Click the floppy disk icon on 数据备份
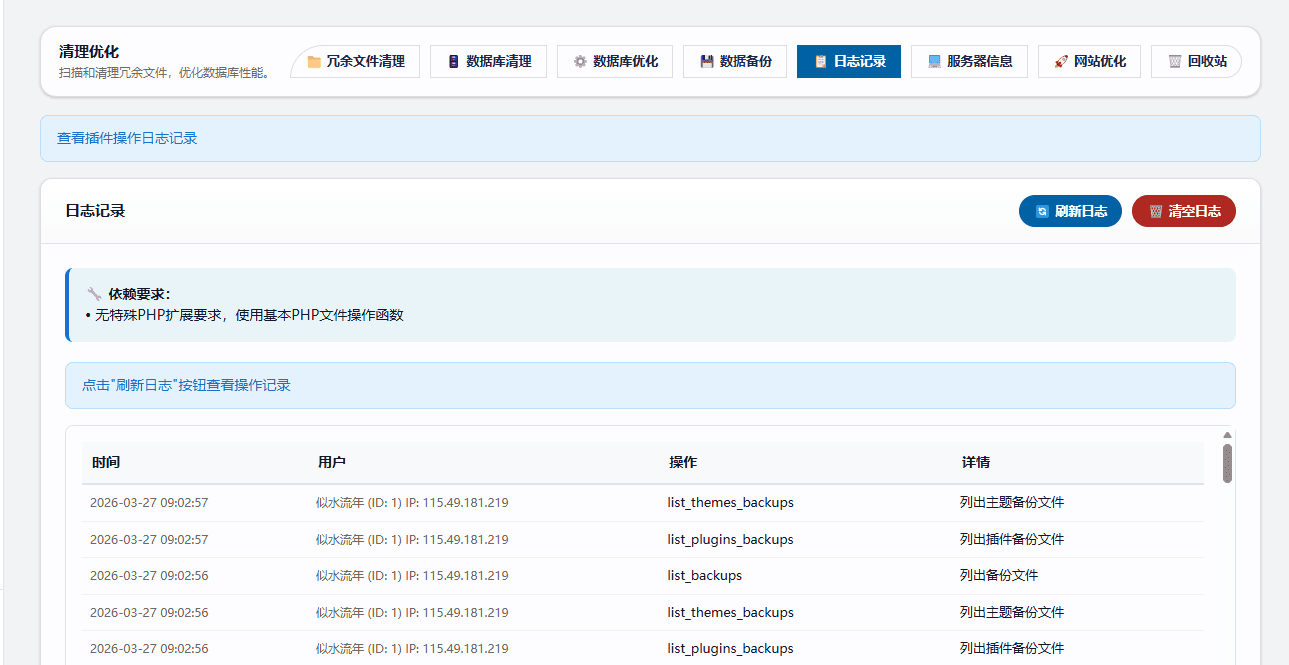Screen dimensions: 1289x665 (707, 62)
